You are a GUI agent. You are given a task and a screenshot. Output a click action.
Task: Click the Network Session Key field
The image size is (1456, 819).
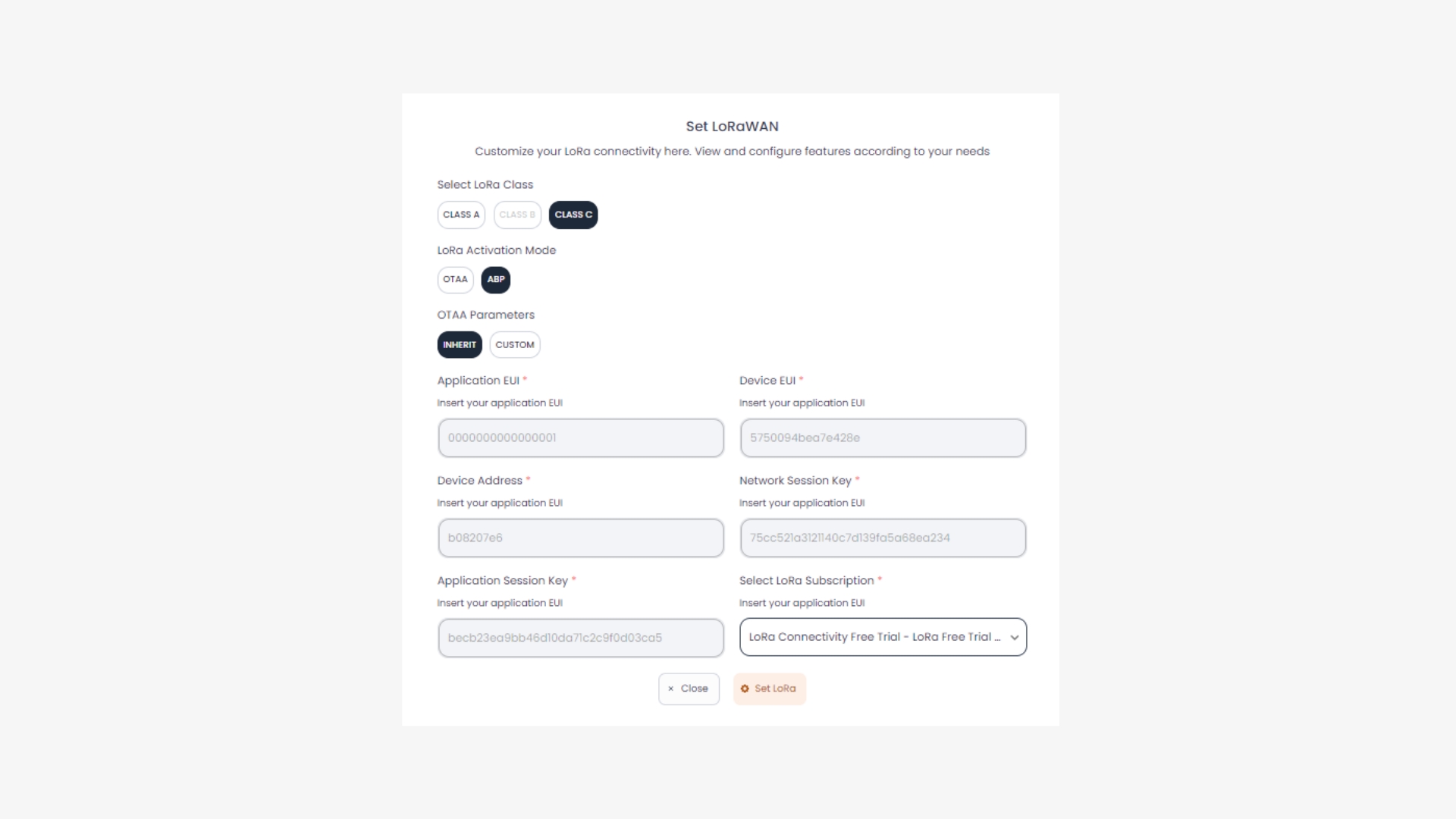click(883, 538)
